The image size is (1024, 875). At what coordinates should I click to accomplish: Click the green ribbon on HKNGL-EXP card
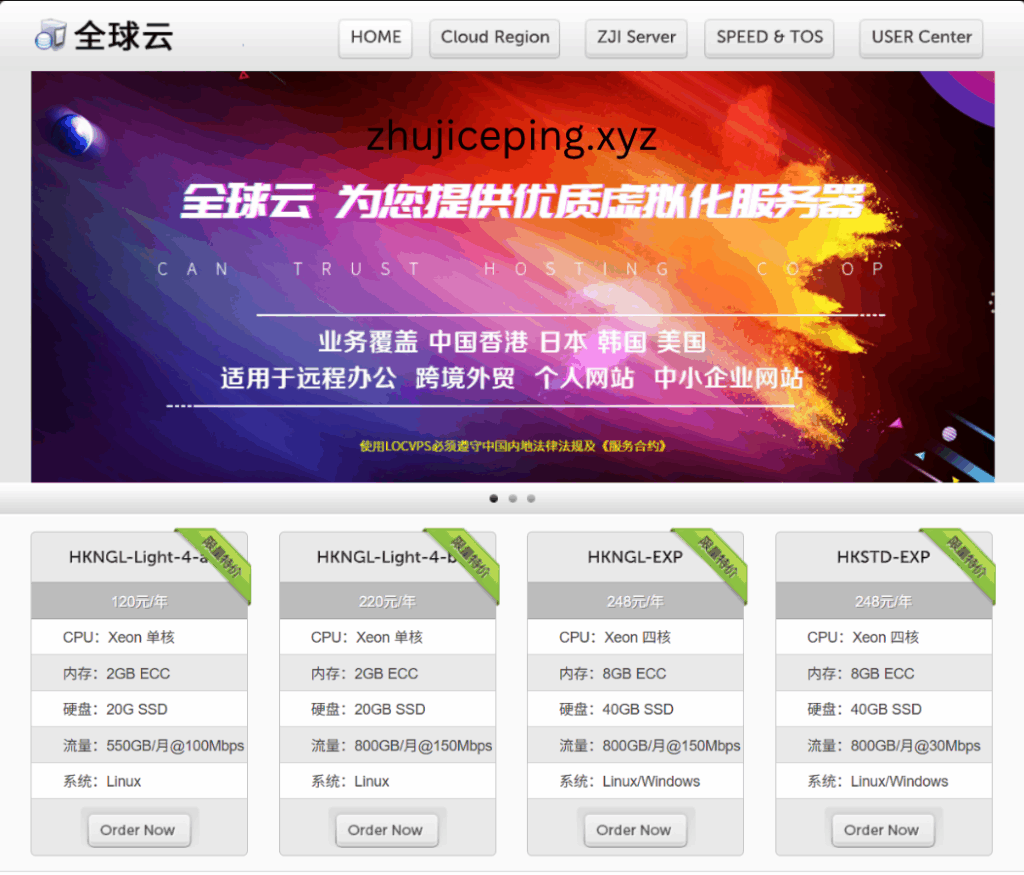click(716, 560)
